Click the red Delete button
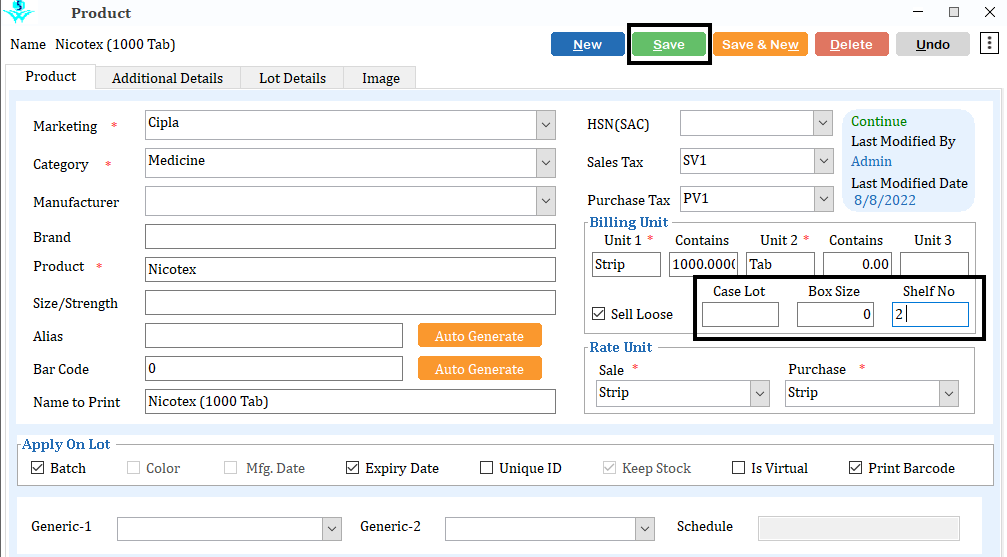Image resolution: width=1007 pixels, height=557 pixels. pos(852,44)
